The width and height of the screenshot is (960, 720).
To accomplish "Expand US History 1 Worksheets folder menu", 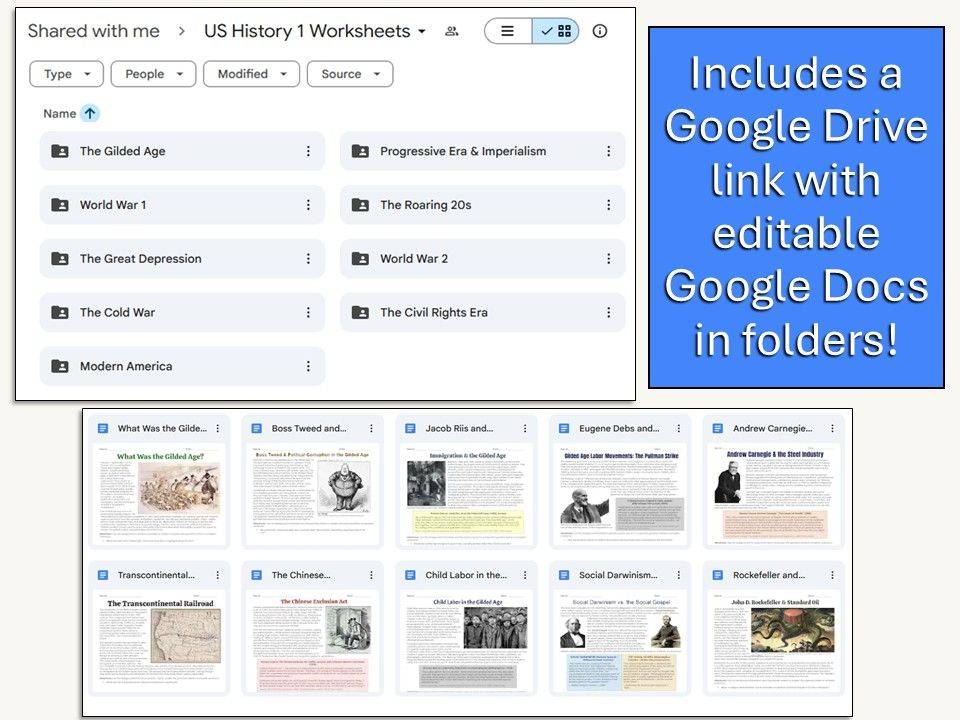I will (315, 31).
